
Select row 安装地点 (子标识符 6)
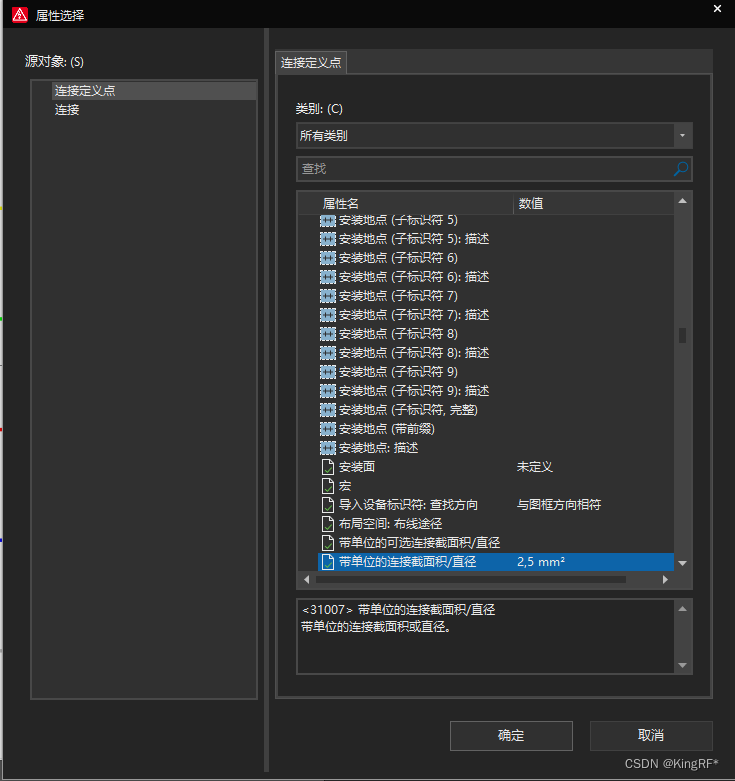[x=496, y=258]
